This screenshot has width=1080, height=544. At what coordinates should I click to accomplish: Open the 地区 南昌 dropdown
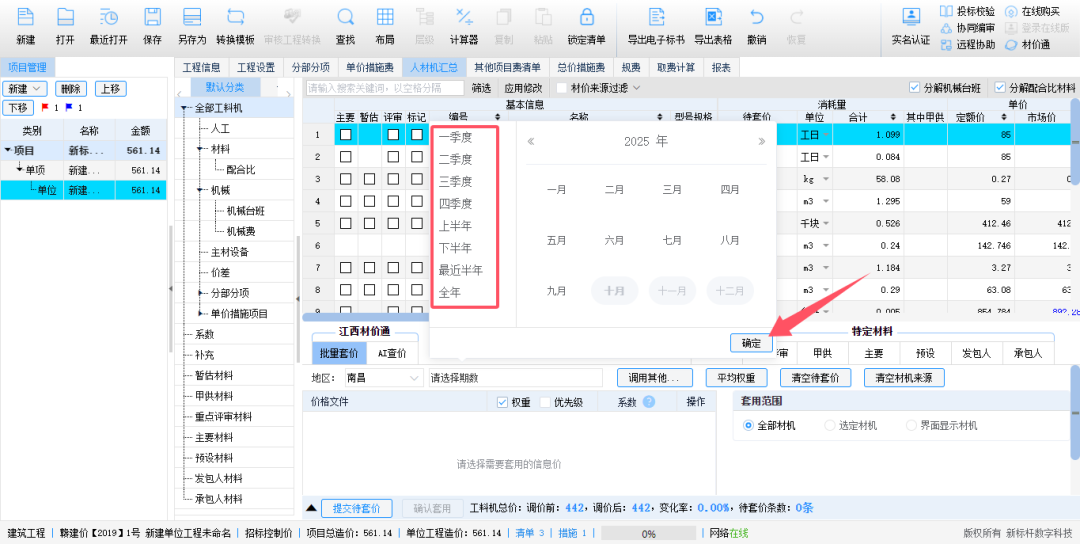(384, 378)
